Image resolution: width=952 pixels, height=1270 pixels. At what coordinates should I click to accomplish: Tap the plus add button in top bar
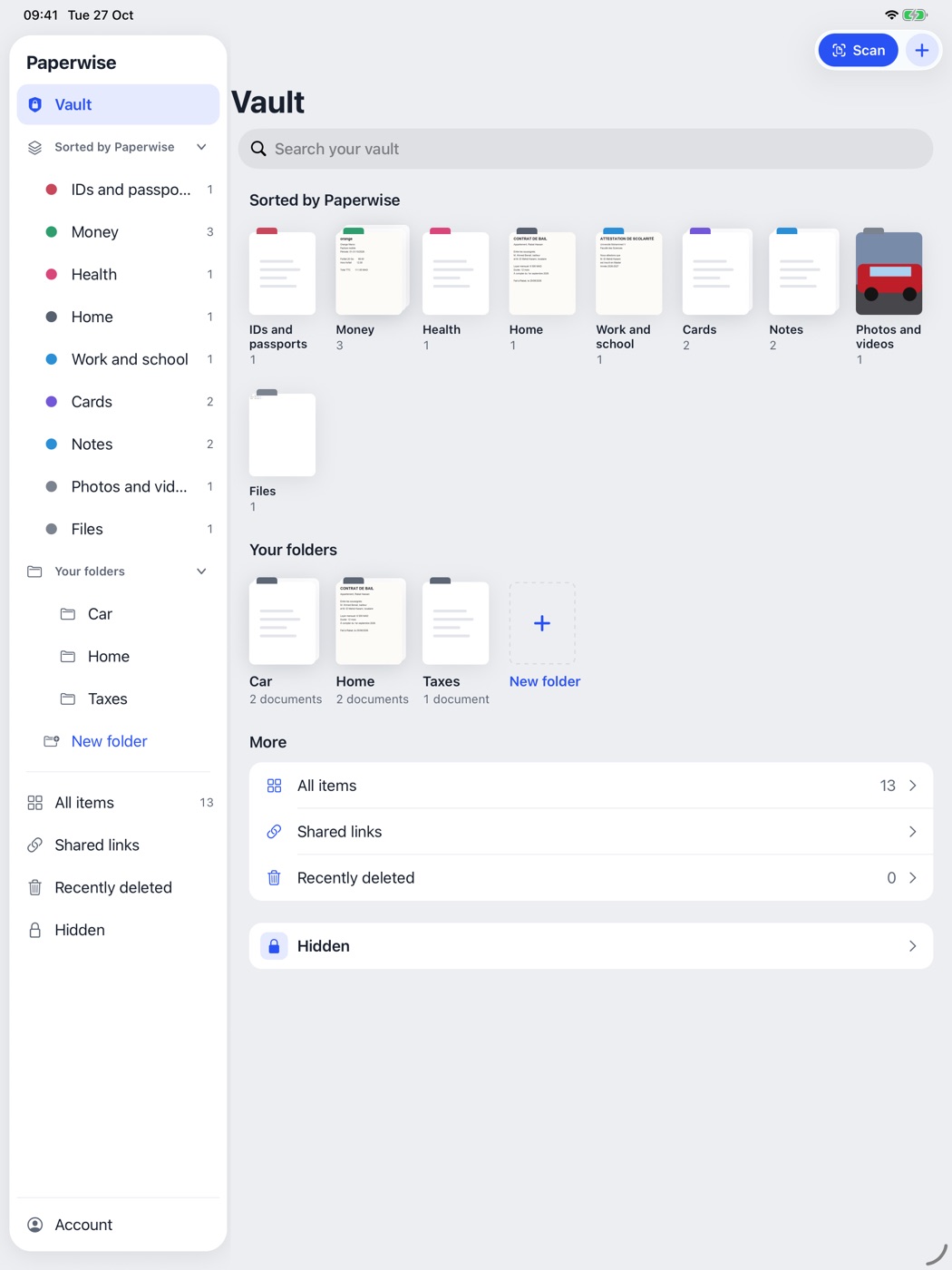coord(922,50)
